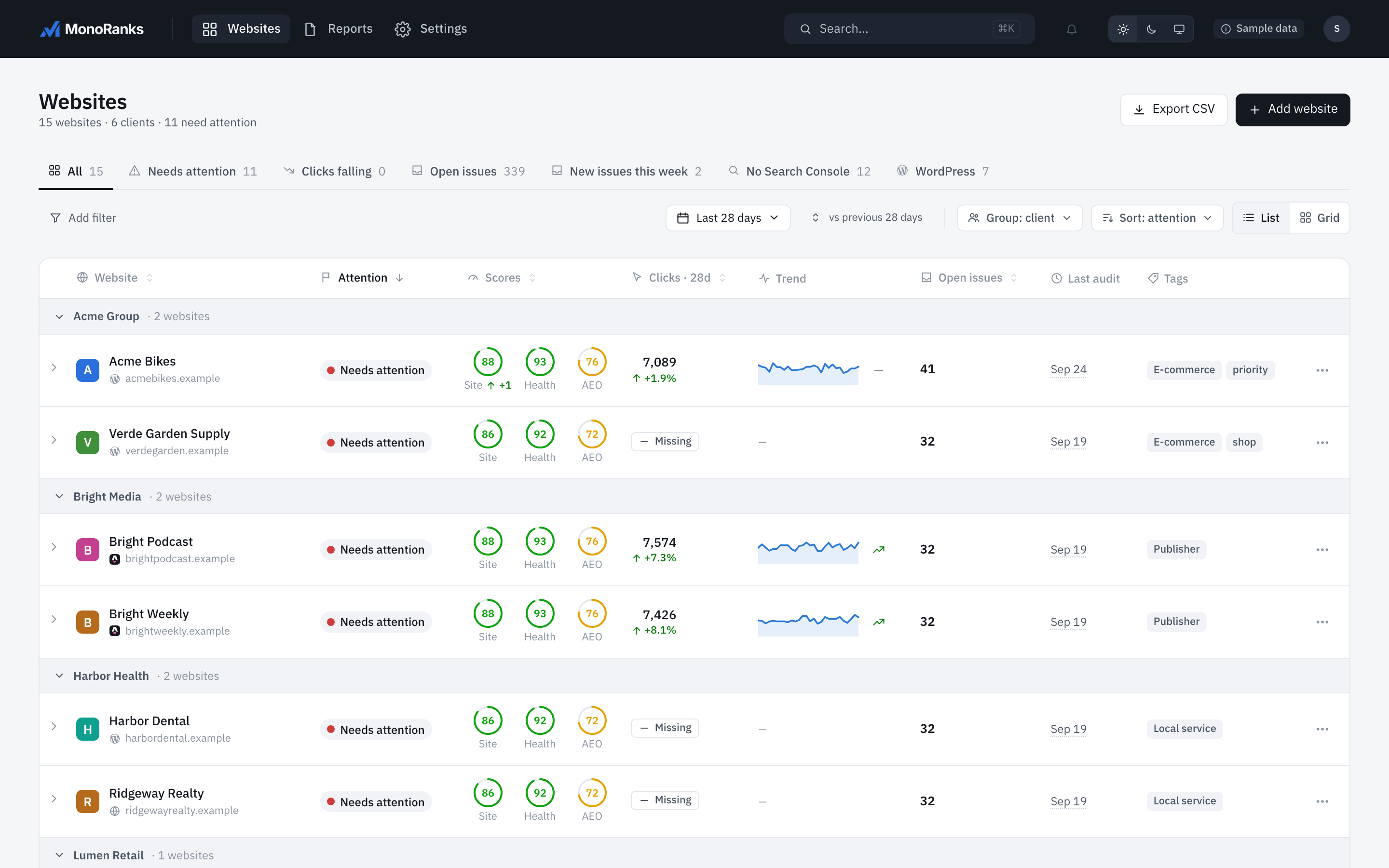This screenshot has height=868, width=1389.
Task: Switch to light theme sun icon
Action: point(1123,29)
